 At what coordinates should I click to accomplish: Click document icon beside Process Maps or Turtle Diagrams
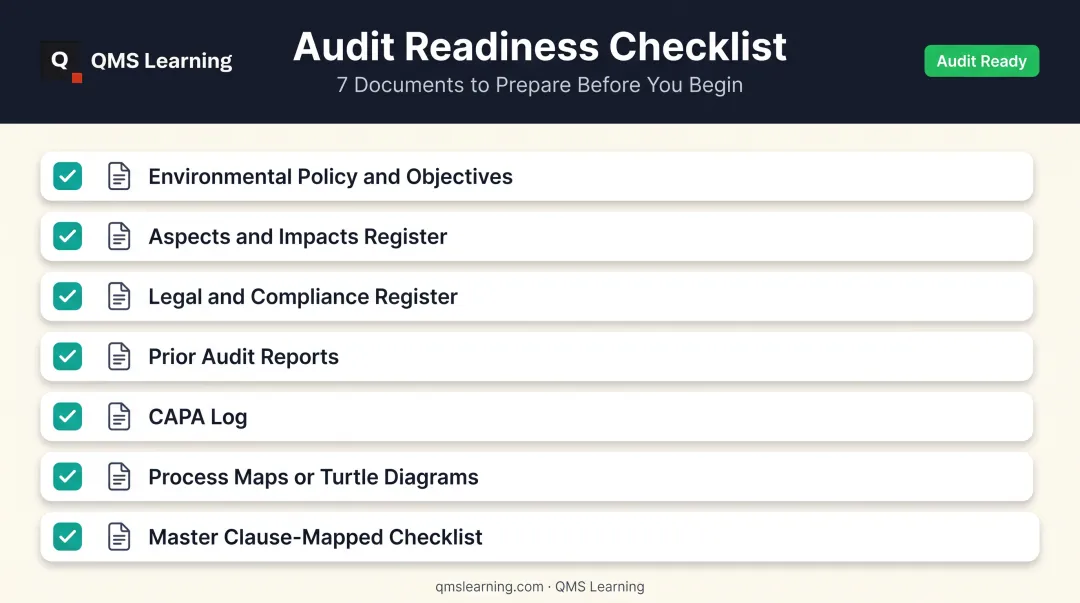(x=119, y=476)
